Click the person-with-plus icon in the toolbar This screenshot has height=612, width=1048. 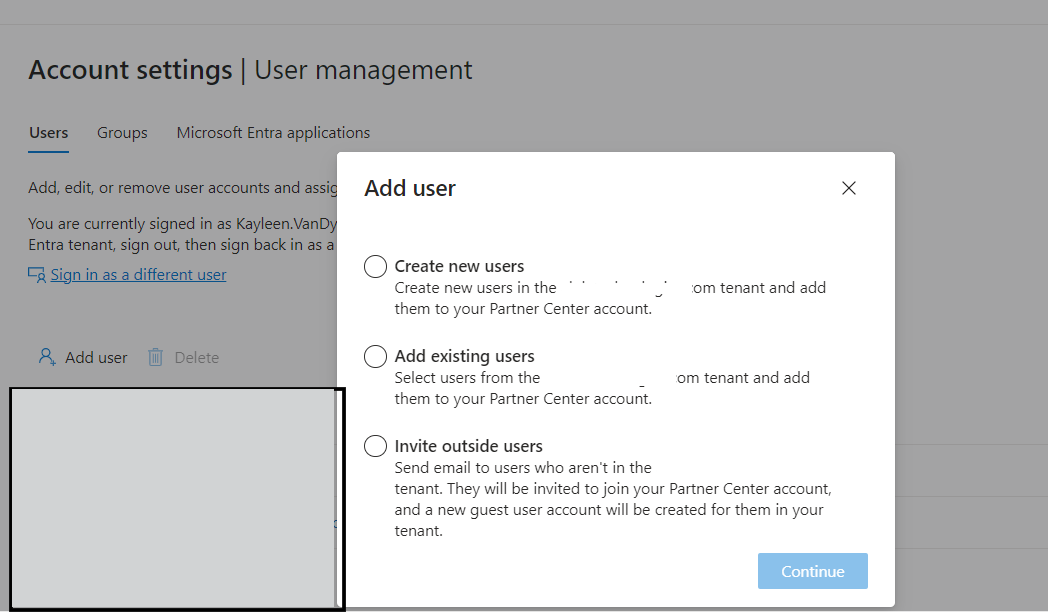tap(46, 356)
